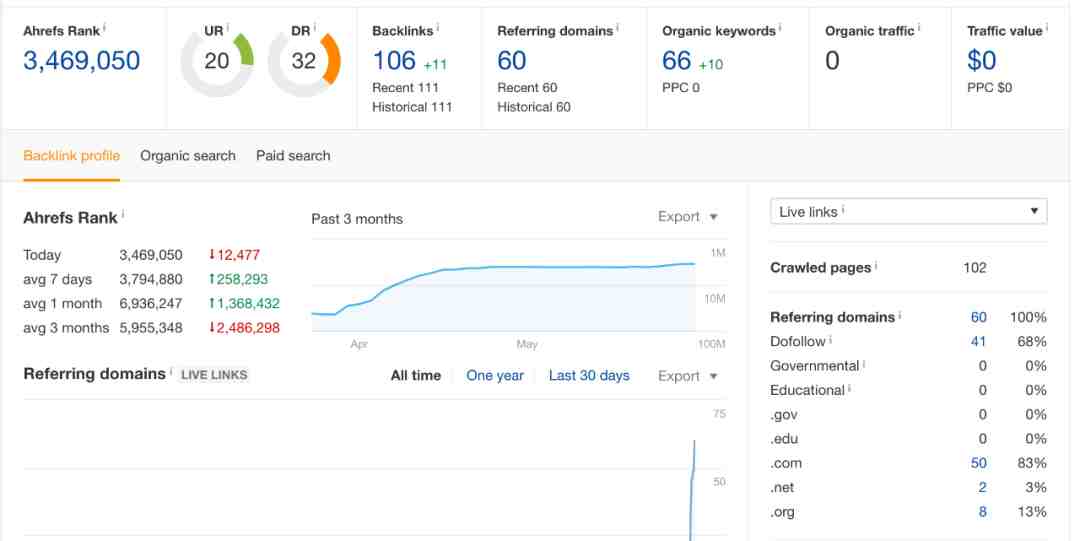The width and height of the screenshot is (1080, 541).
Task: Open the Organic keywords count 66
Action: (x=676, y=61)
